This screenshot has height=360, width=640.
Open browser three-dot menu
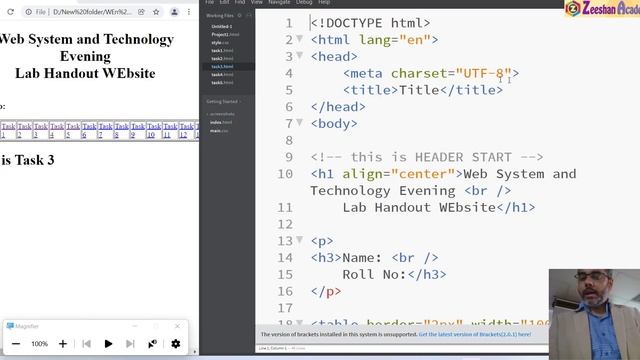pyautogui.click(x=189, y=12)
